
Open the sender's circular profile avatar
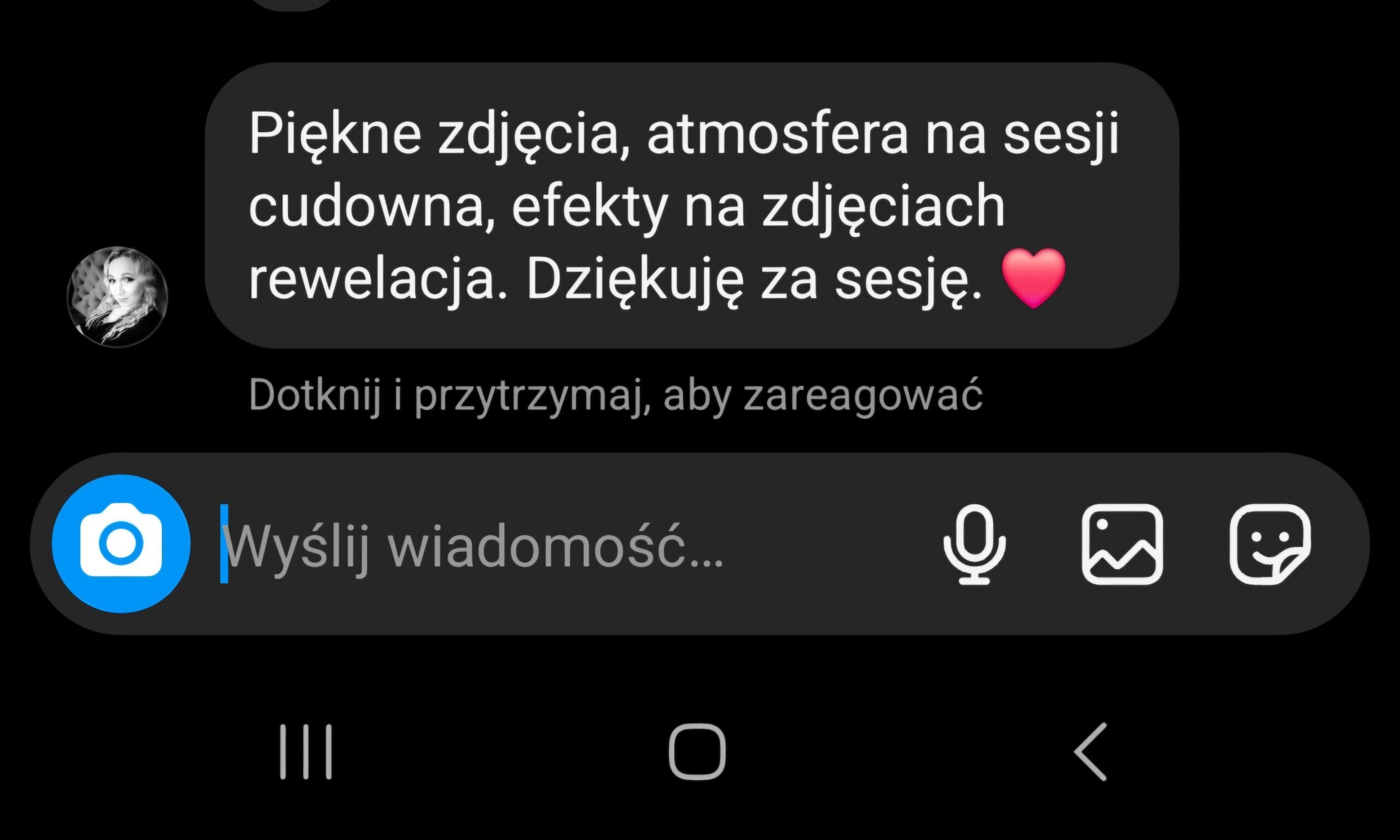click(x=117, y=296)
